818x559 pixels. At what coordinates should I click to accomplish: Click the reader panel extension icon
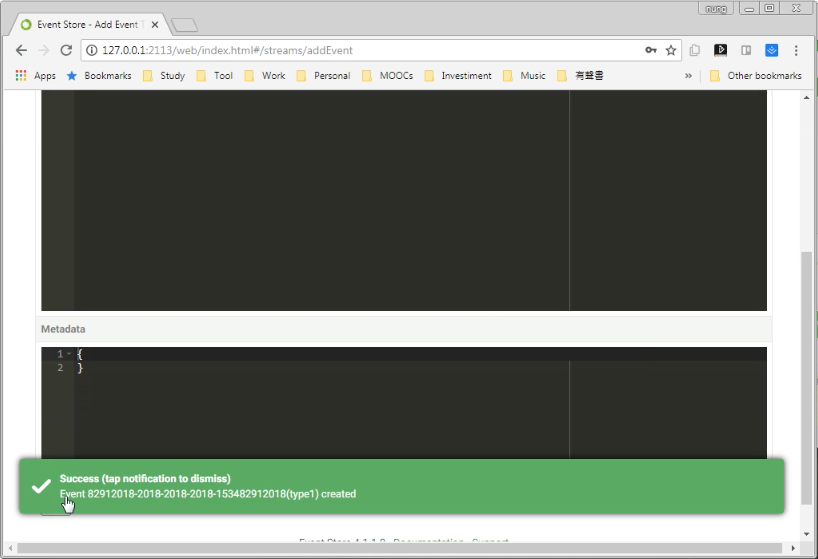click(x=746, y=50)
